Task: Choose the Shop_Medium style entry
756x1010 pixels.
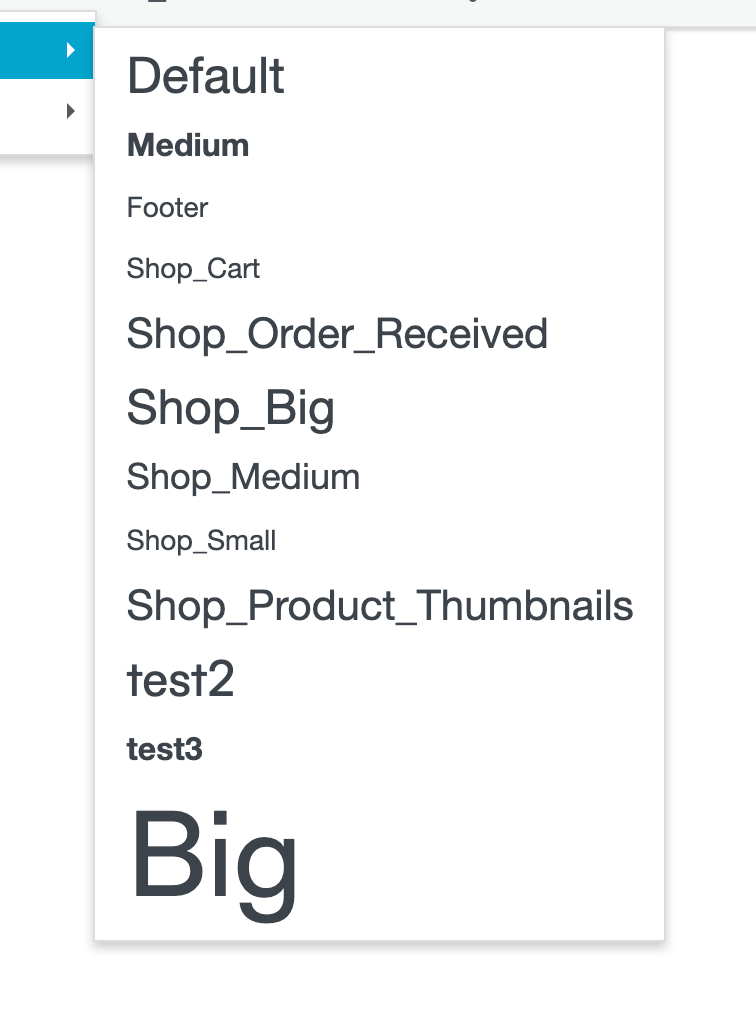Action: pos(243,477)
